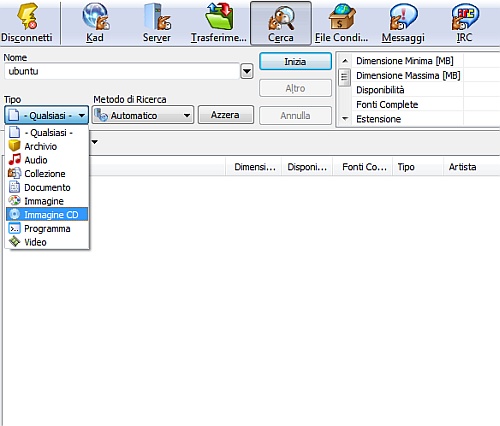500x426 pixels.
Task: Choose Archivio file type option
Action: (x=47, y=146)
